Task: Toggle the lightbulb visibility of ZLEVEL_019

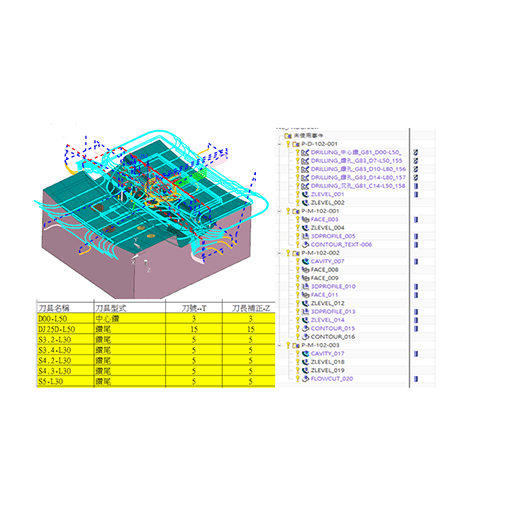Action: [x=298, y=370]
